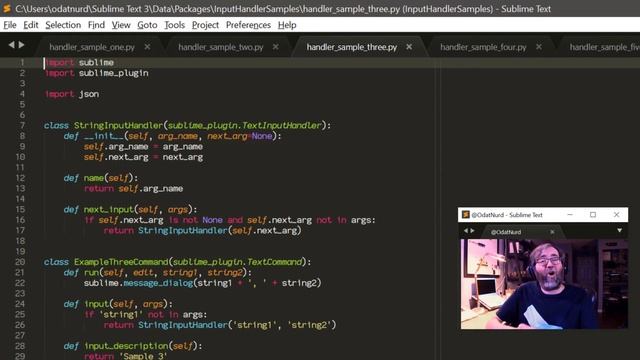Close the handler_sample_two.py tab
This screenshot has width=640, height=360.
pyautogui.click(x=276, y=47)
